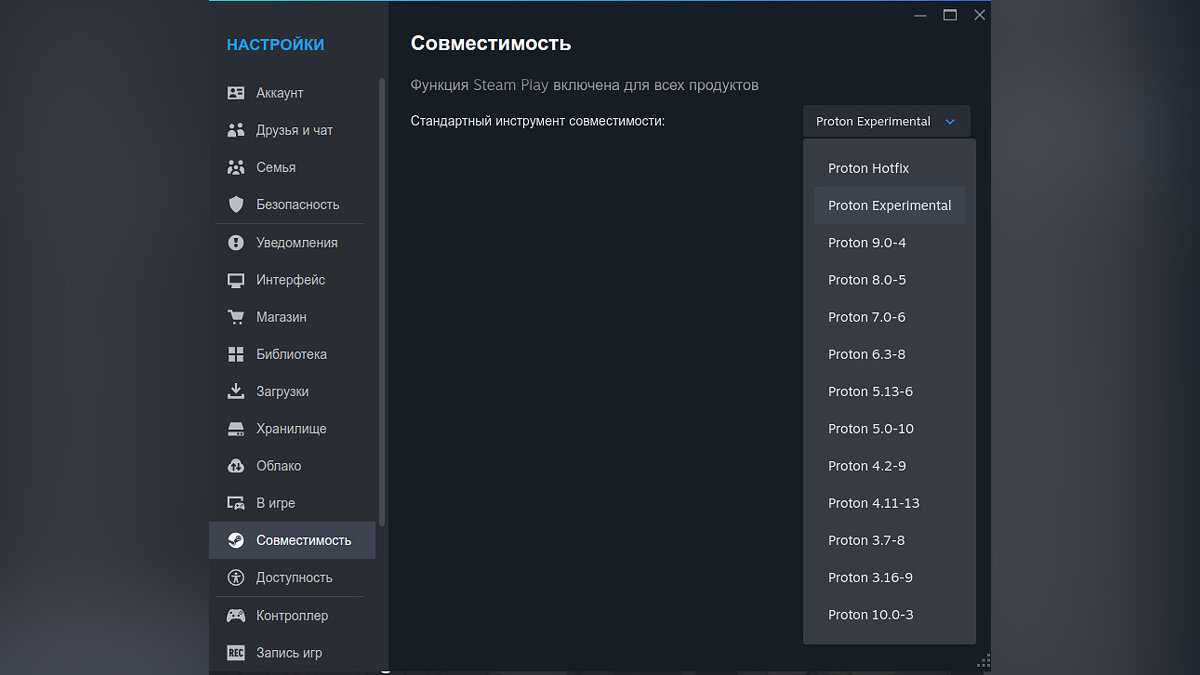This screenshot has width=1200, height=675.
Task: Click the Downloads arrow icon
Action: pyautogui.click(x=236, y=391)
